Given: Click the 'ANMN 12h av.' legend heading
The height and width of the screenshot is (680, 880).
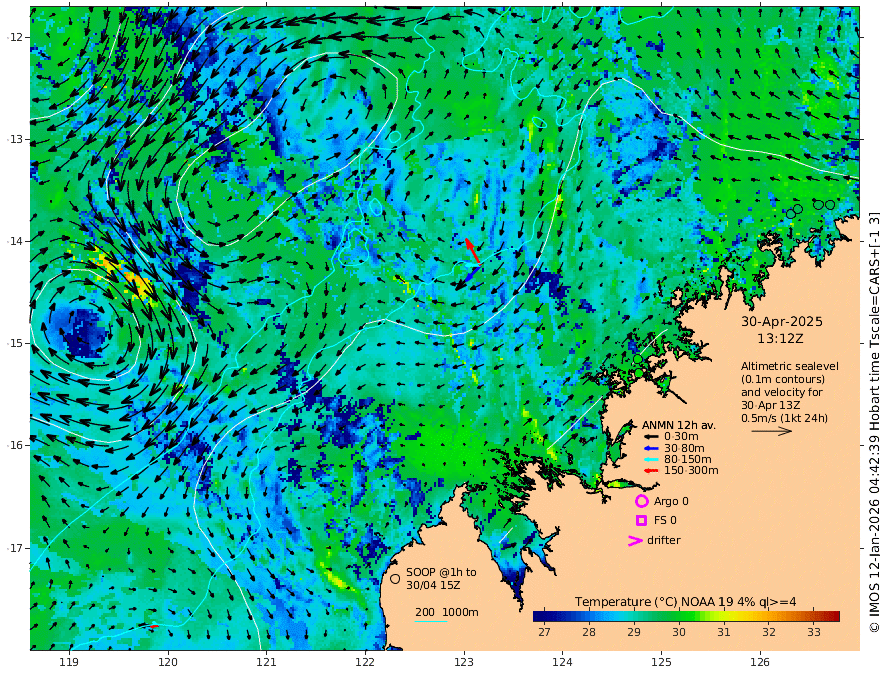Looking at the screenshot, I should coord(679,425).
